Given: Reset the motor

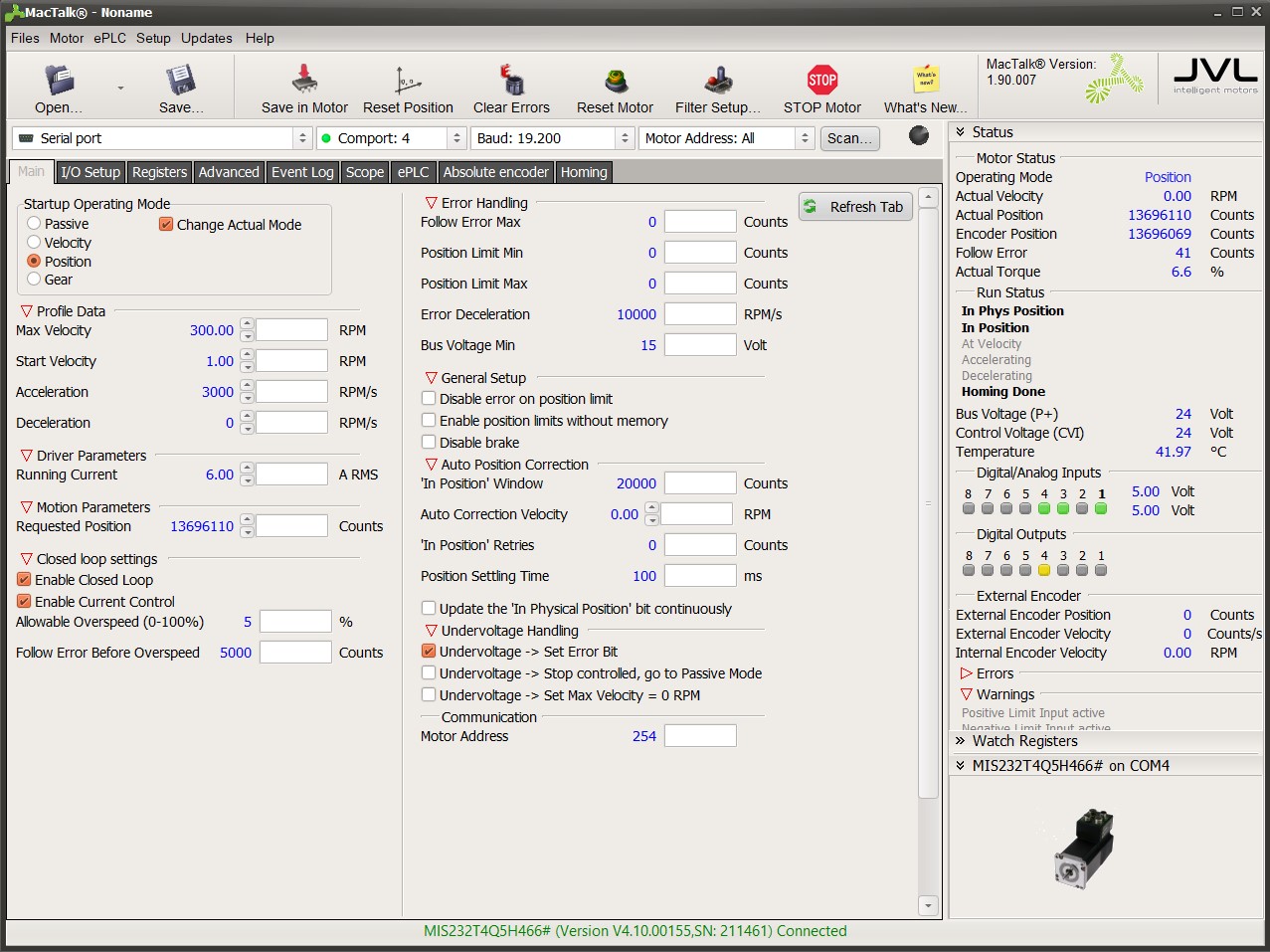Looking at the screenshot, I should pyautogui.click(x=615, y=89).
